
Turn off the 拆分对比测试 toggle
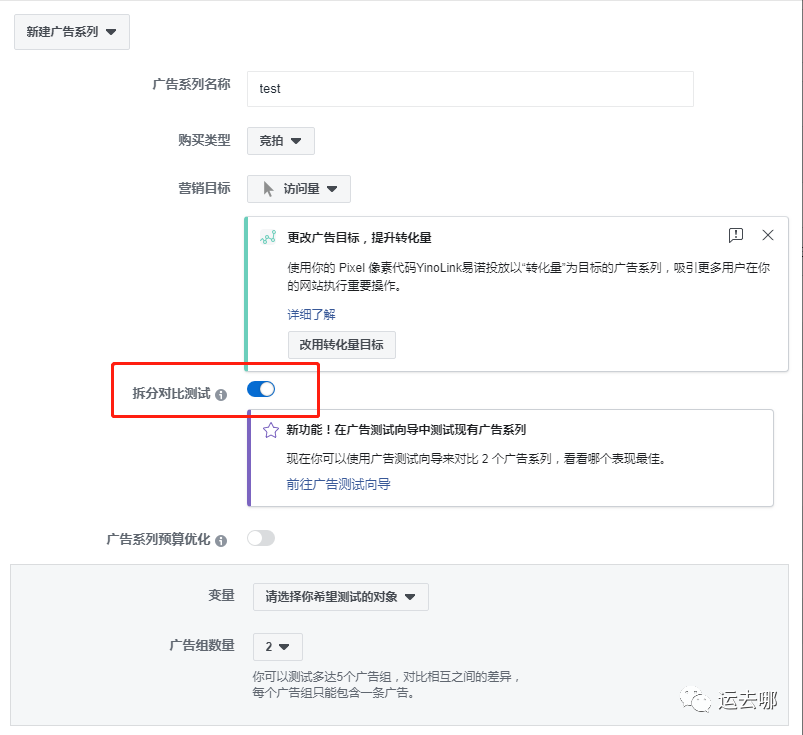(261, 389)
